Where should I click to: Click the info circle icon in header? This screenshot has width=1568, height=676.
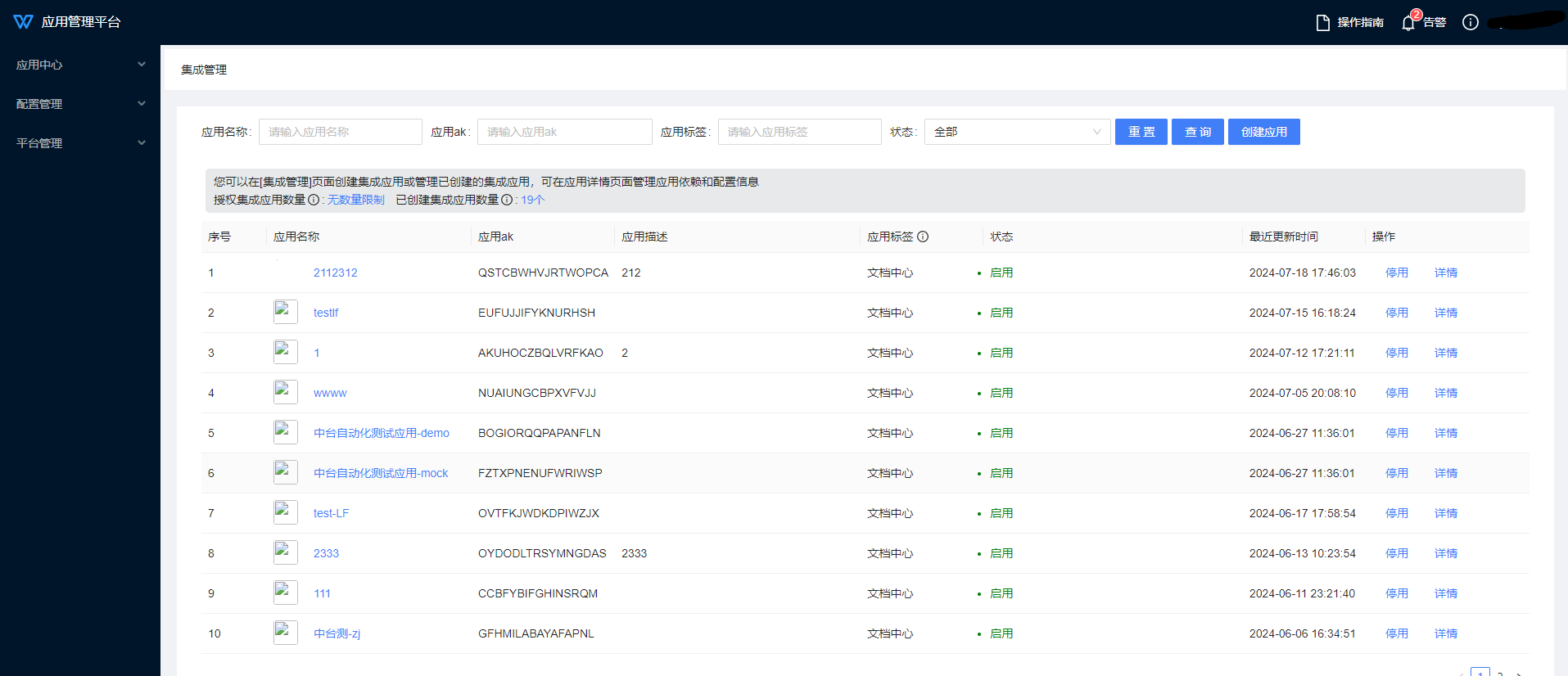click(1471, 23)
